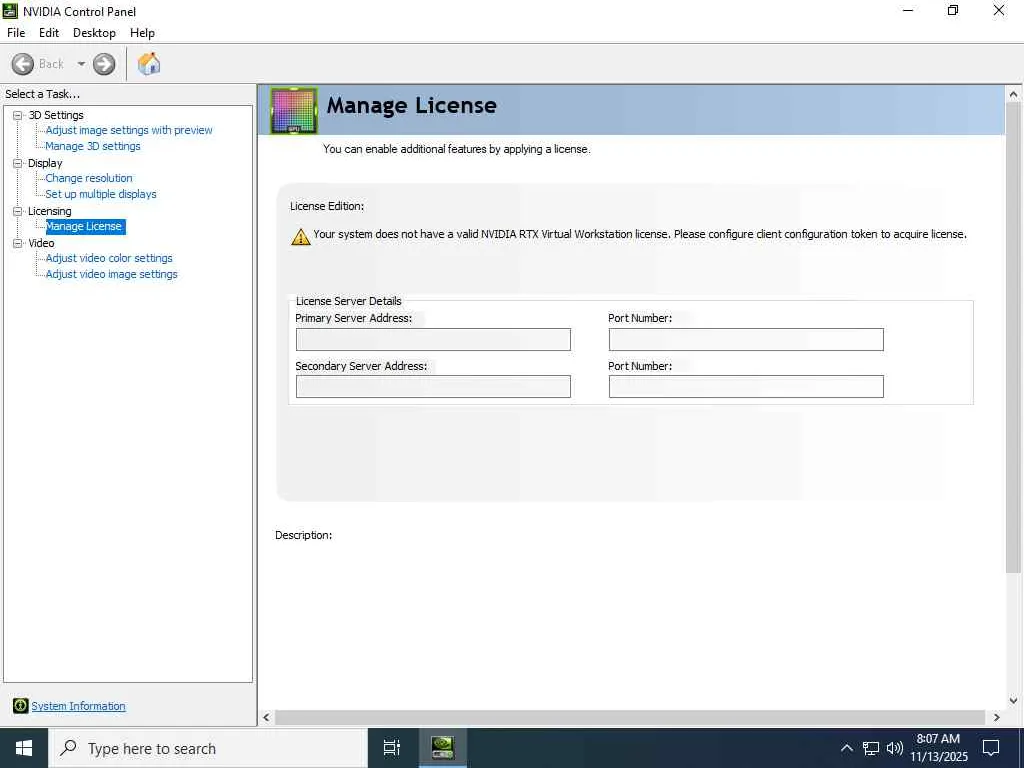Open the Windows Start button

coord(24,748)
